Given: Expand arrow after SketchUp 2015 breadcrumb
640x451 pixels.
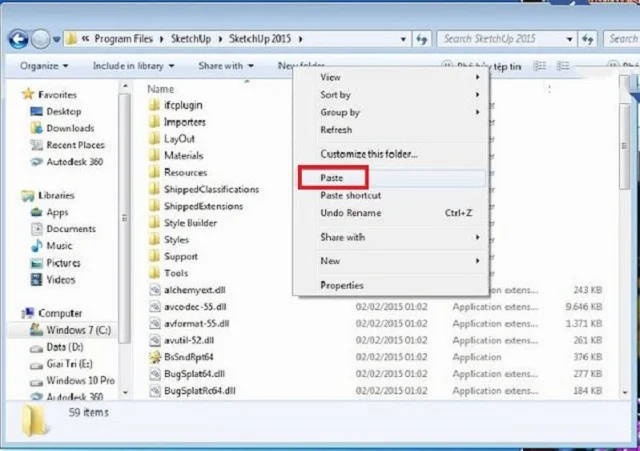Looking at the screenshot, I should [301, 39].
